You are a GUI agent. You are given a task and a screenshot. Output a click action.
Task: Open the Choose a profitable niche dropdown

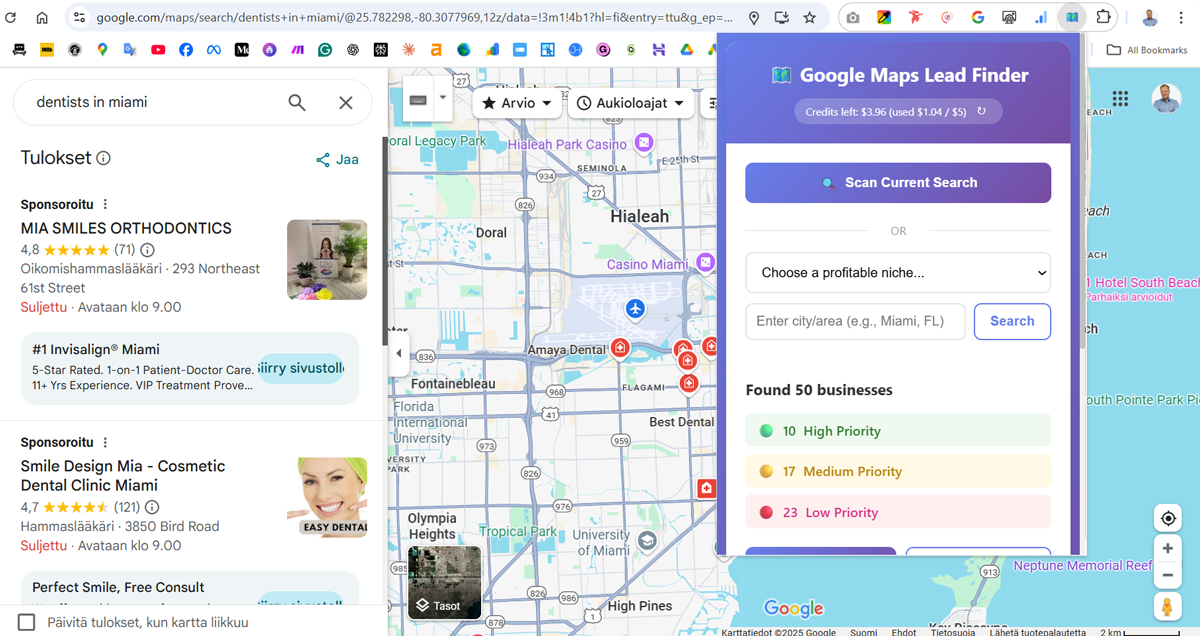pyautogui.click(x=898, y=272)
